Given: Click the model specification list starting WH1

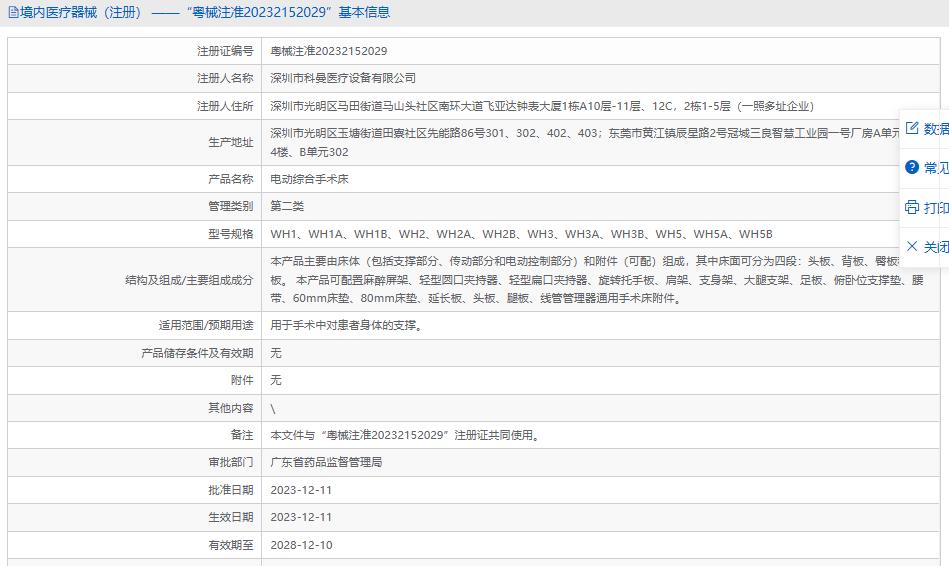Looking at the screenshot, I should [521, 234].
